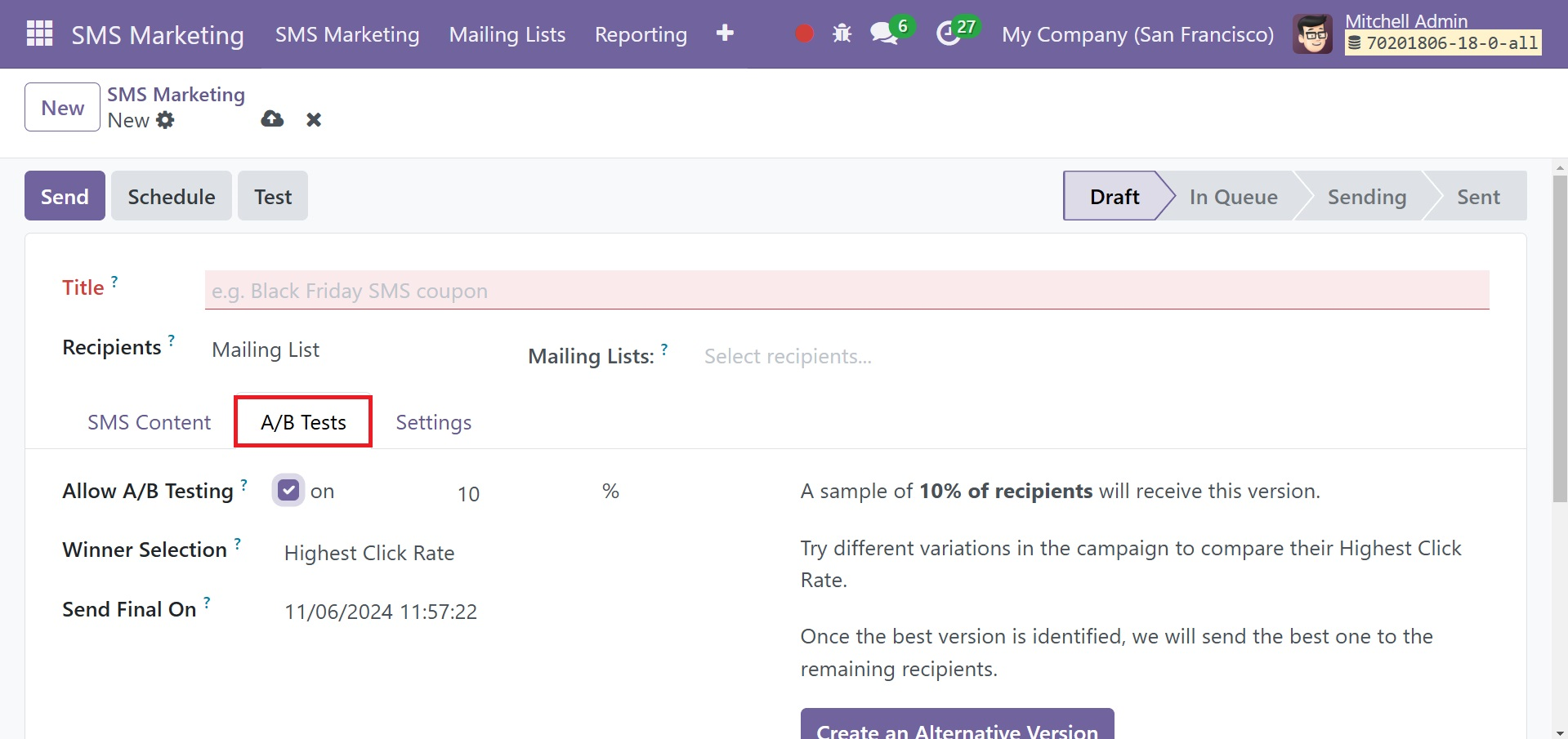
Task: Click the SMS Marketing app title
Action: 158,34
